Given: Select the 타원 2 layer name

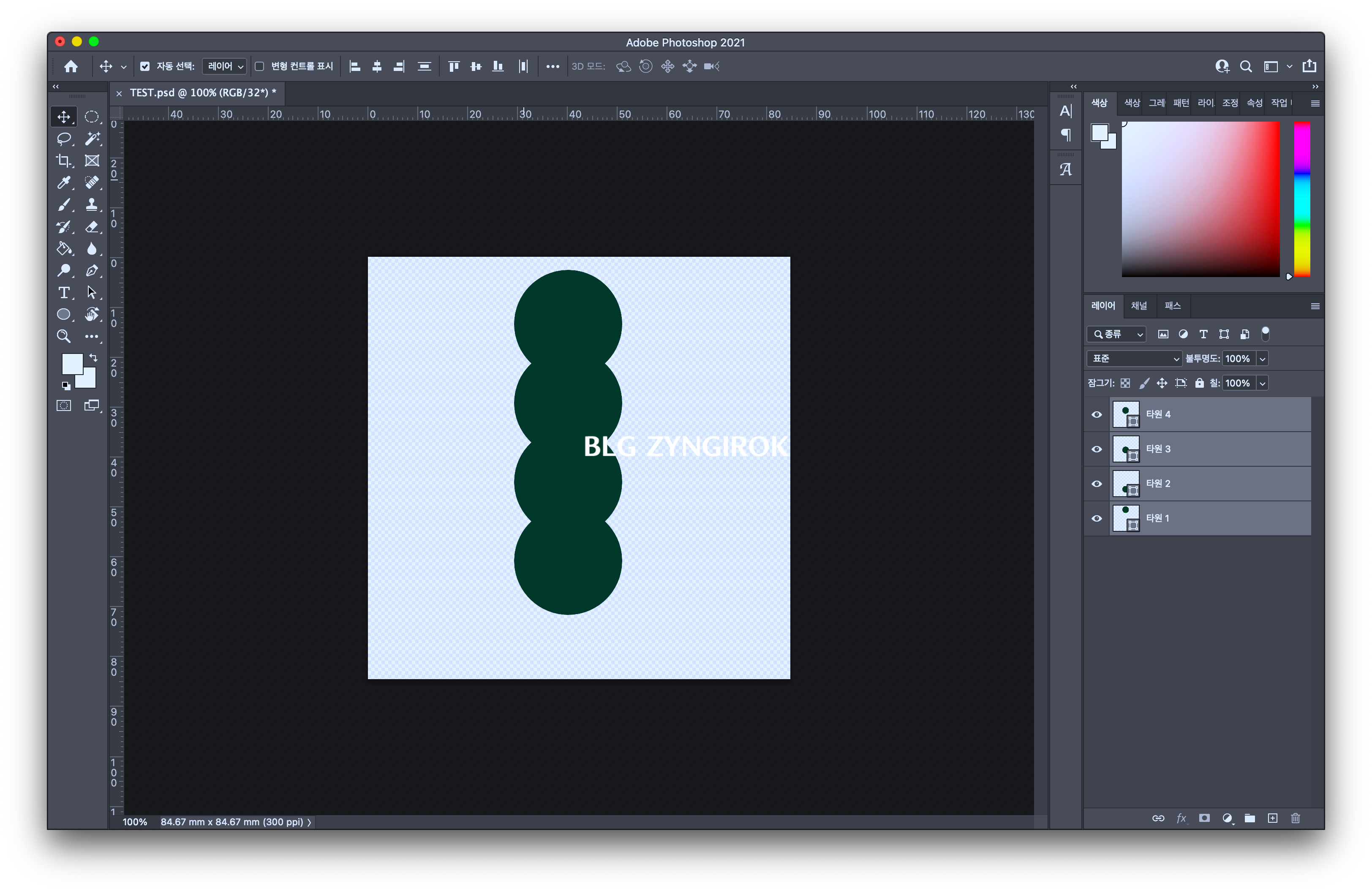Looking at the screenshot, I should click(x=1158, y=484).
